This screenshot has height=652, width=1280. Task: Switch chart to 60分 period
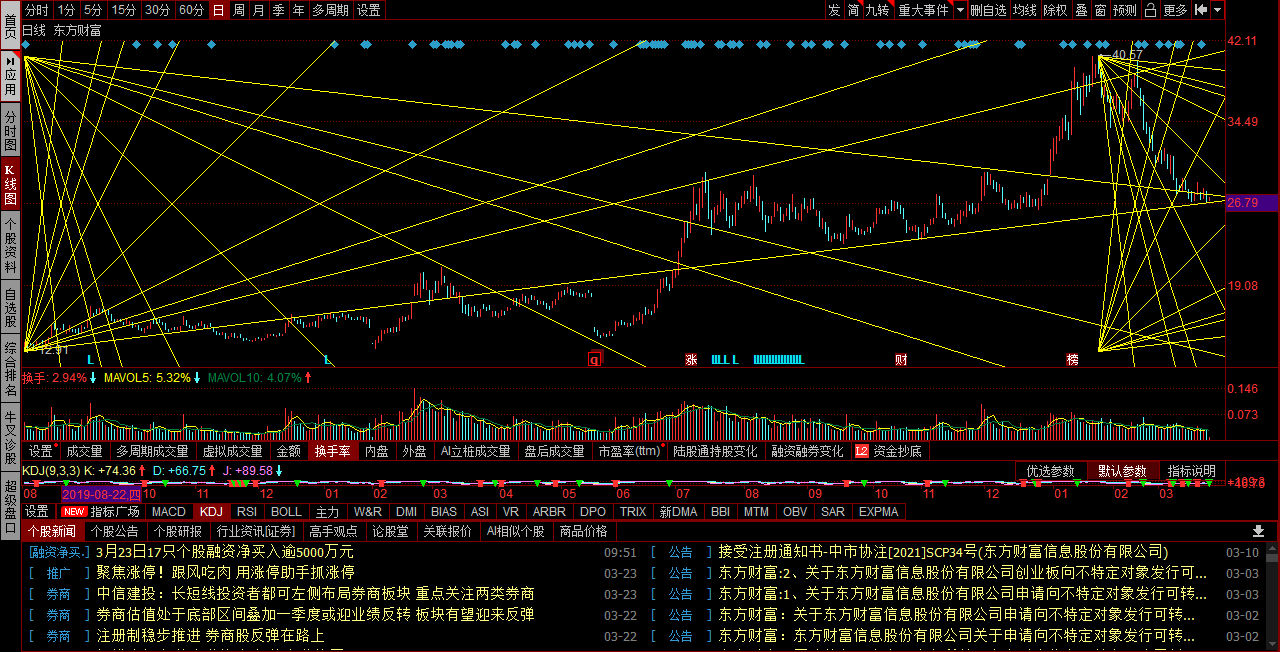pyautogui.click(x=191, y=10)
